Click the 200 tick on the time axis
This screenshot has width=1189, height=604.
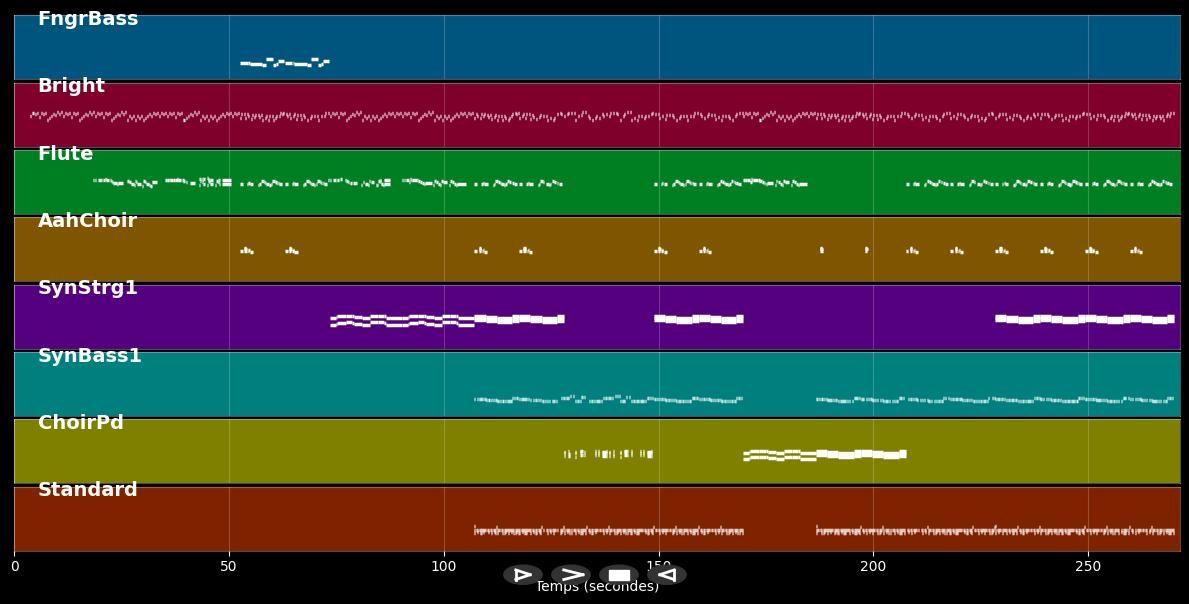pos(874,566)
